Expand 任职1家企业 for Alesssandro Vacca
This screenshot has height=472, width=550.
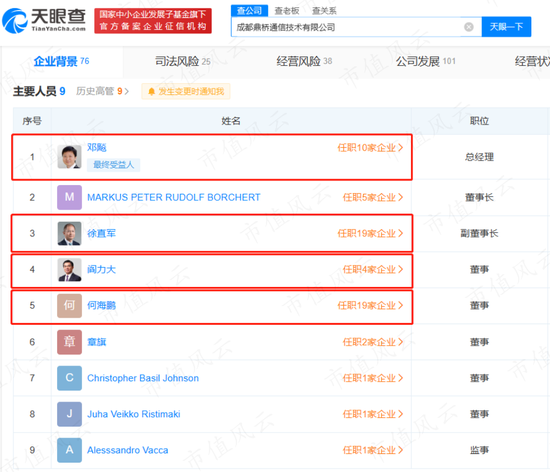(373, 450)
